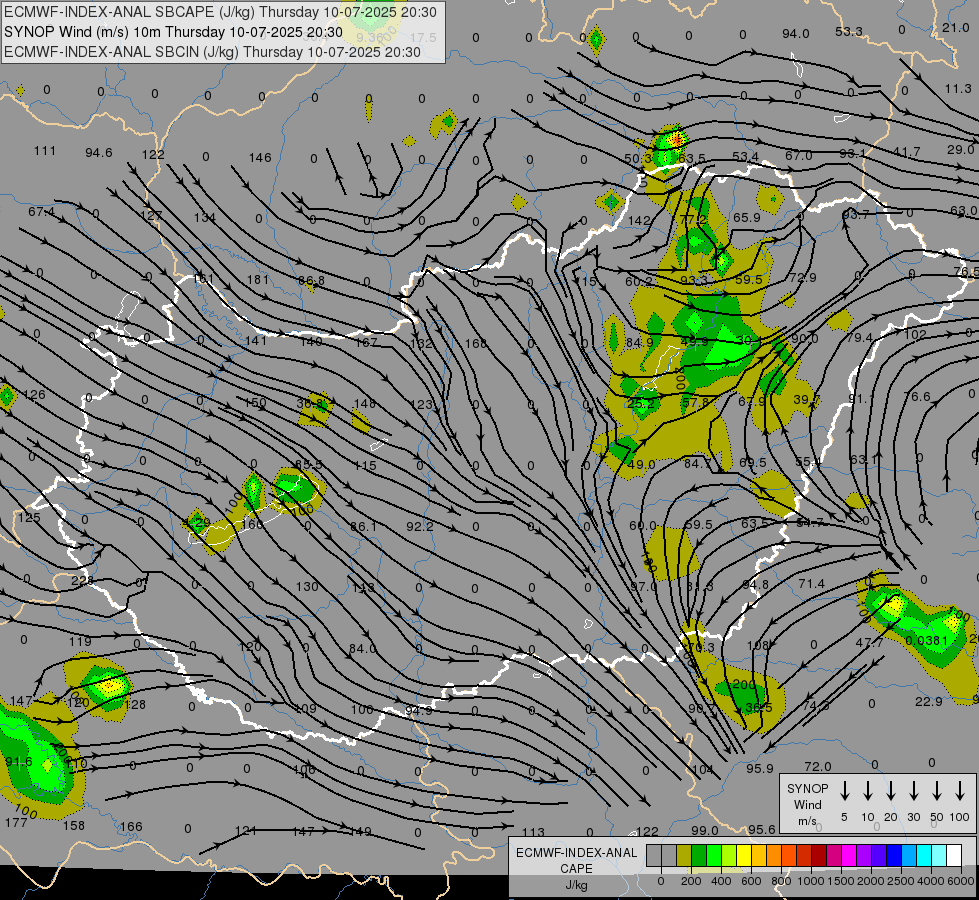The width and height of the screenshot is (979, 900).
Task: Pick the pure yellow CAPE legend swatch
Action: point(744,855)
